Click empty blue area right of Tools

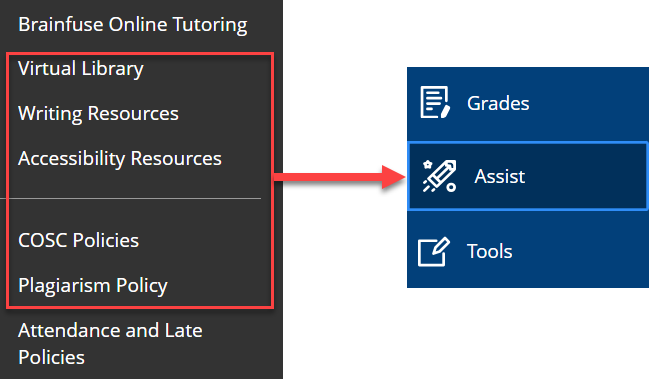579,251
